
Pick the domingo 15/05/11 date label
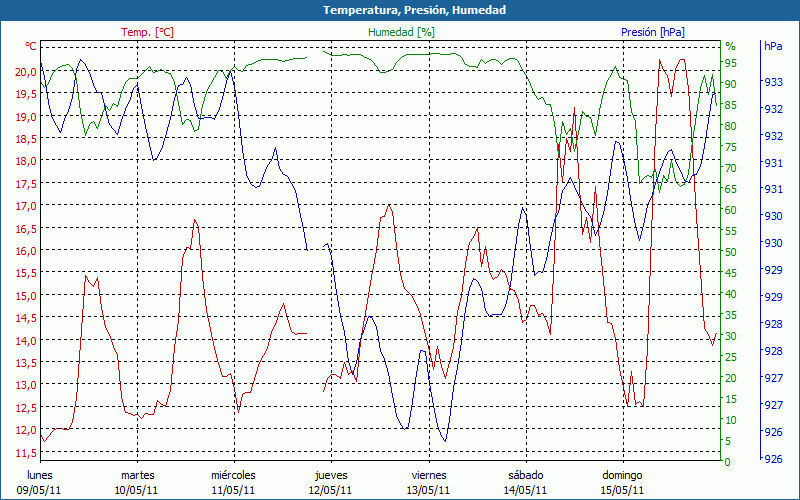coord(622,482)
